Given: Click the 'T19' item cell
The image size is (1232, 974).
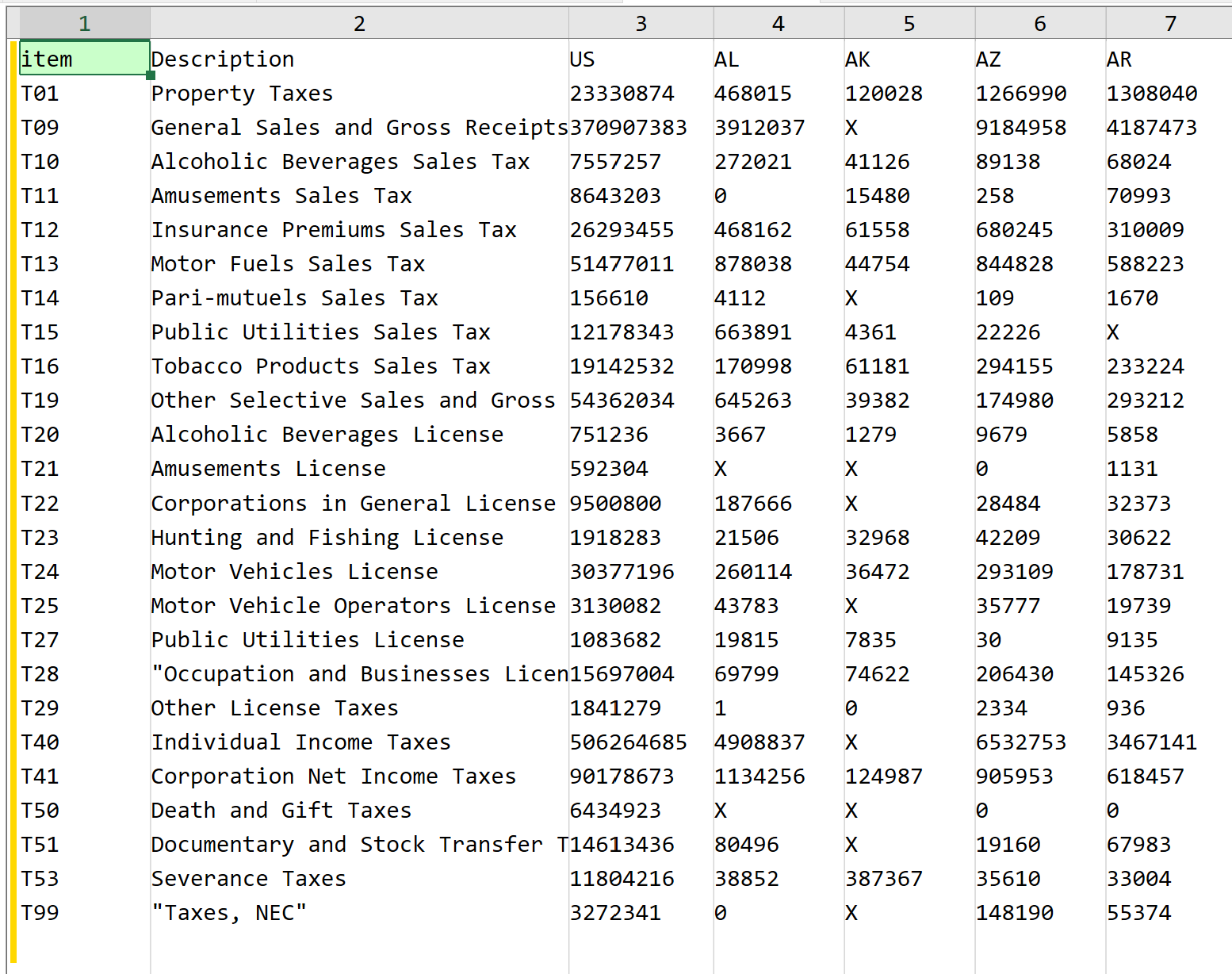Looking at the screenshot, I should [84, 400].
